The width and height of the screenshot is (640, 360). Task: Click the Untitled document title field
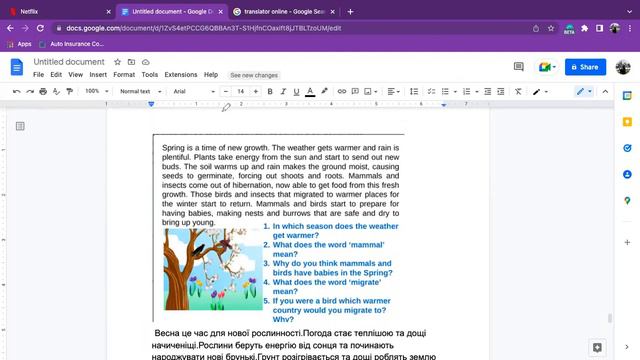[x=69, y=62]
